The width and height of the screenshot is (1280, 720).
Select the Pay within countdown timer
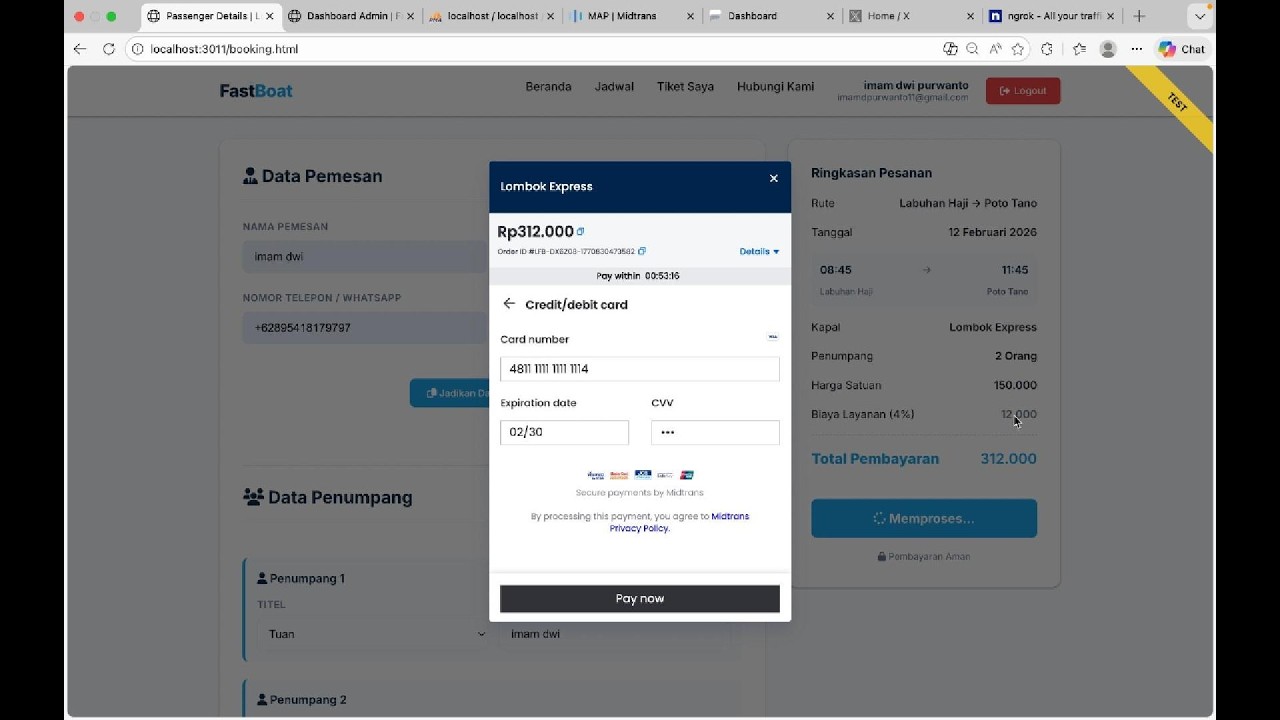click(662, 276)
